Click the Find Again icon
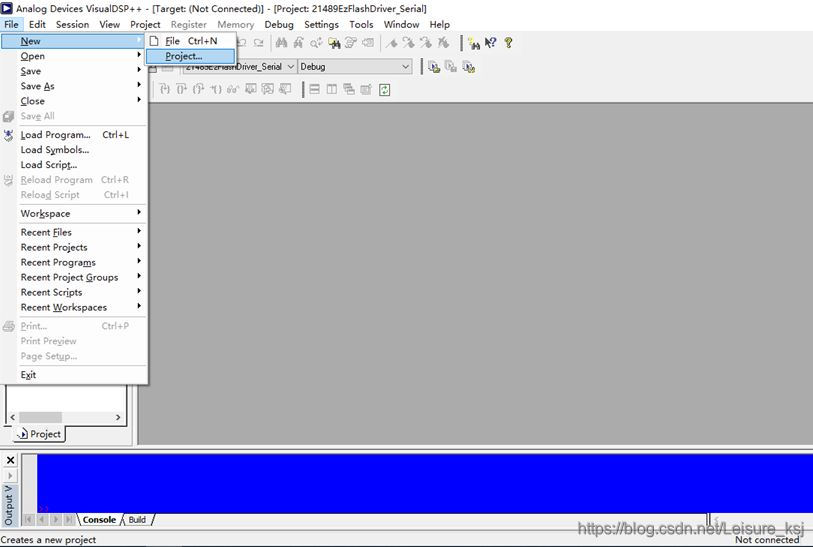Image resolution: width=813 pixels, height=547 pixels. coord(299,43)
